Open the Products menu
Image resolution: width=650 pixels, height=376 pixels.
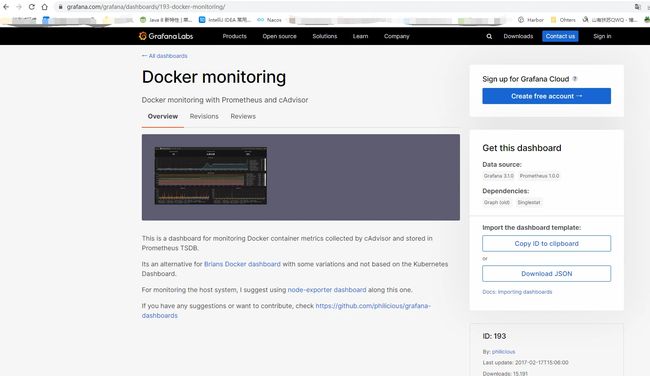click(234, 36)
